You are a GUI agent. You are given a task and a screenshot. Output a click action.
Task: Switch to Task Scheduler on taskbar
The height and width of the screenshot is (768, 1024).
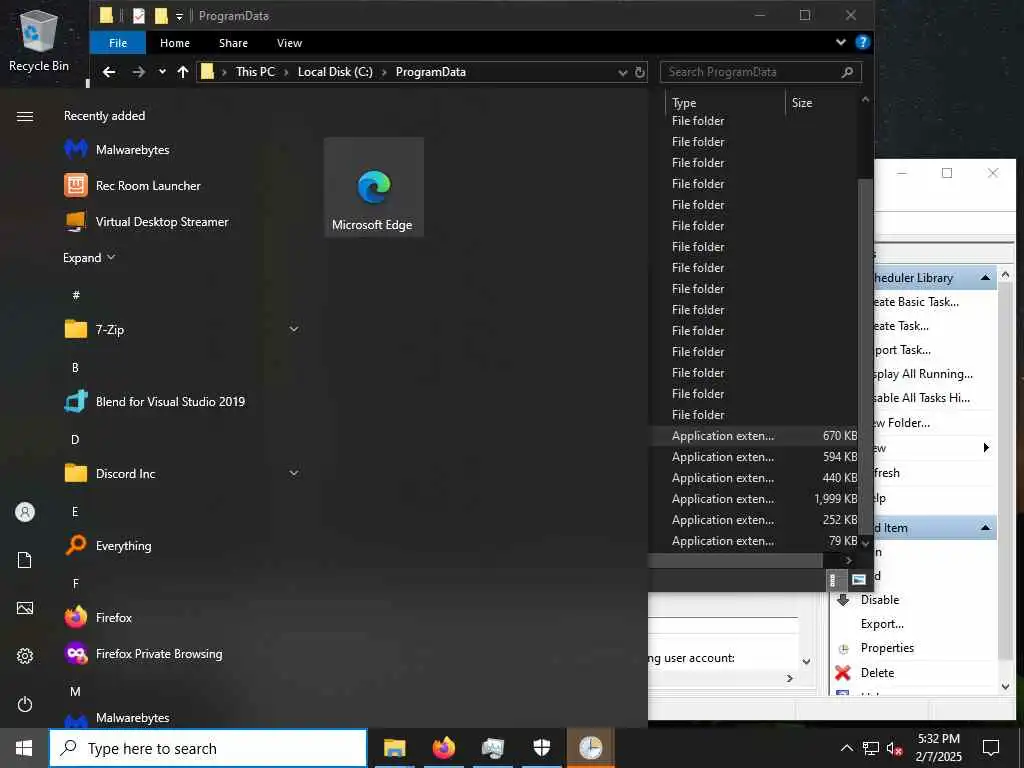pos(590,748)
